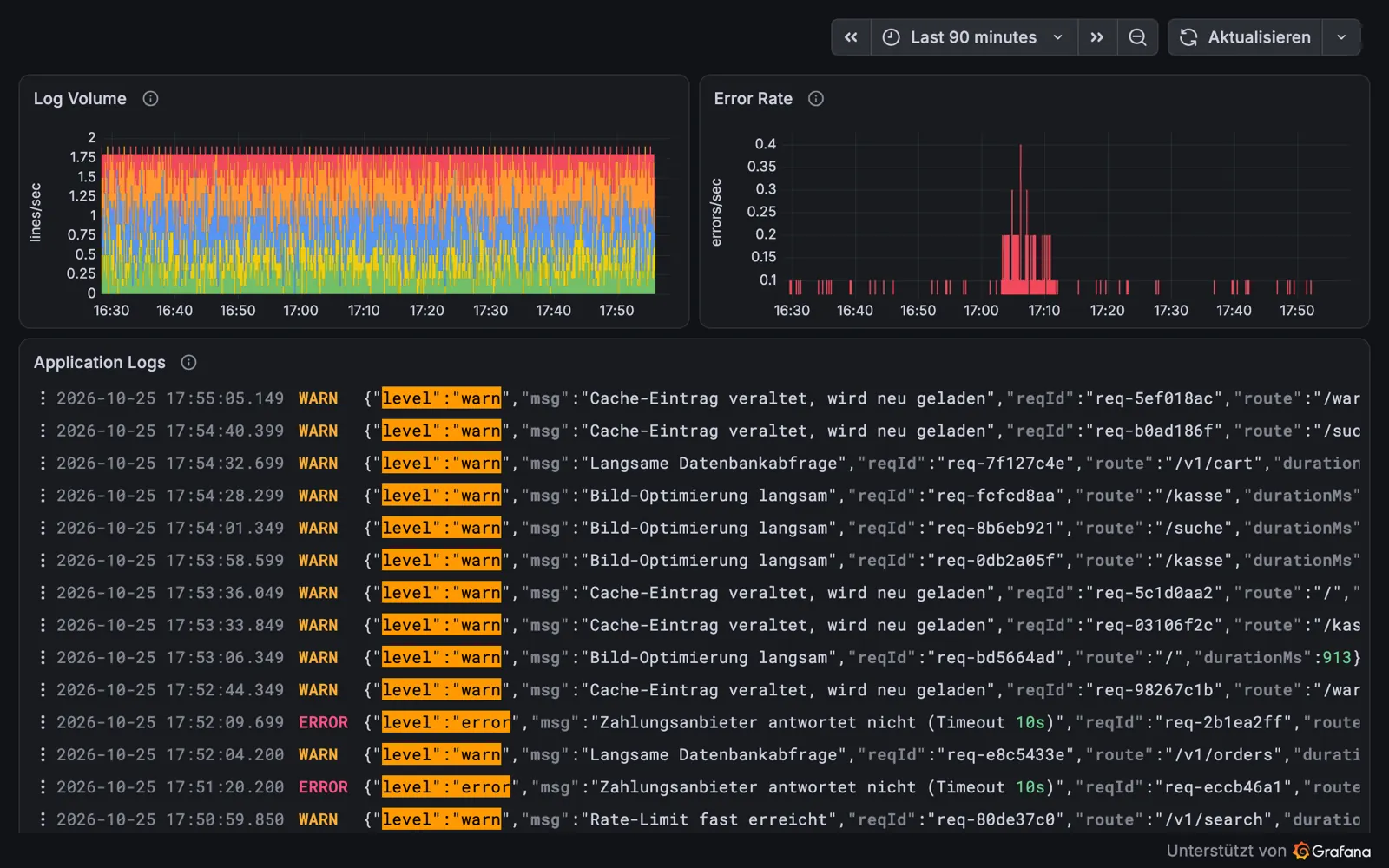Open menu for 17:55:05.149 log row
The width and height of the screenshot is (1389, 868).
point(43,398)
